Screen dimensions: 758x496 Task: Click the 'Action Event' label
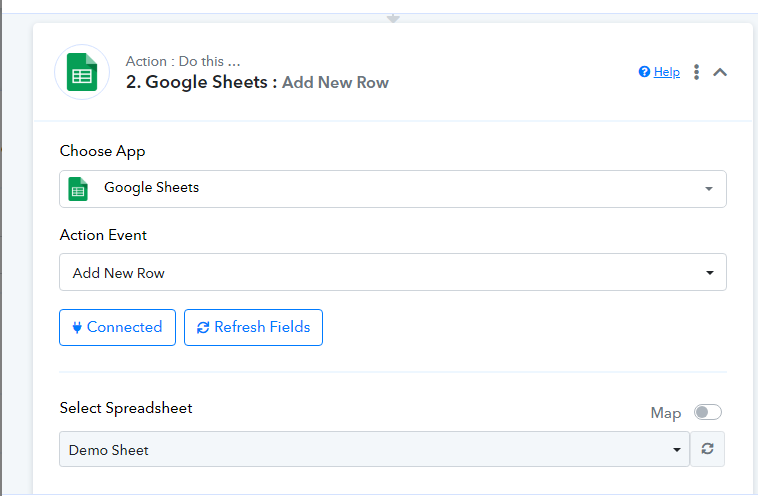coord(103,235)
